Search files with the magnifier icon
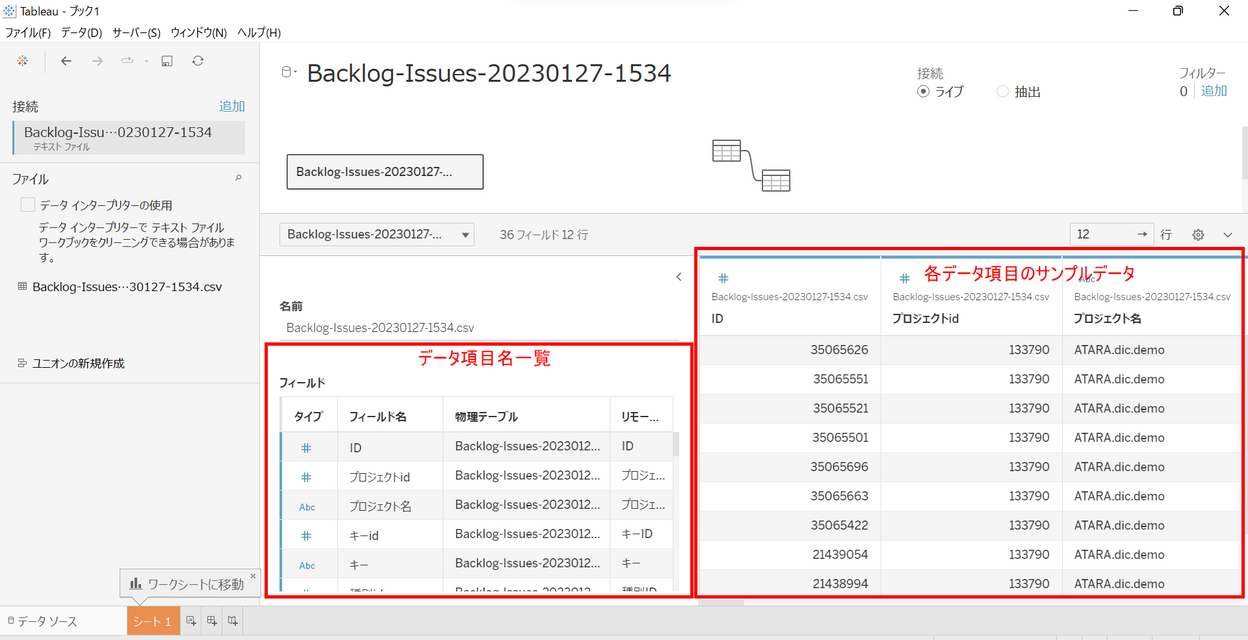 [x=238, y=178]
